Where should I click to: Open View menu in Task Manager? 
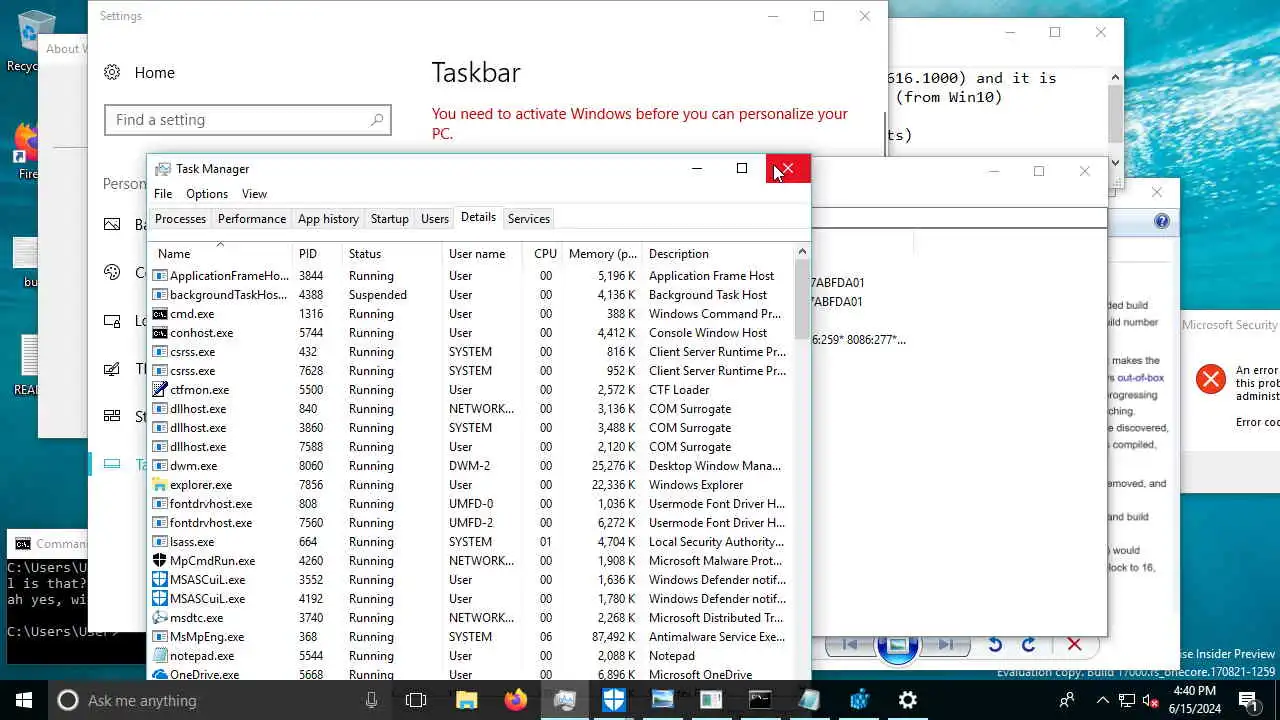pos(254,194)
